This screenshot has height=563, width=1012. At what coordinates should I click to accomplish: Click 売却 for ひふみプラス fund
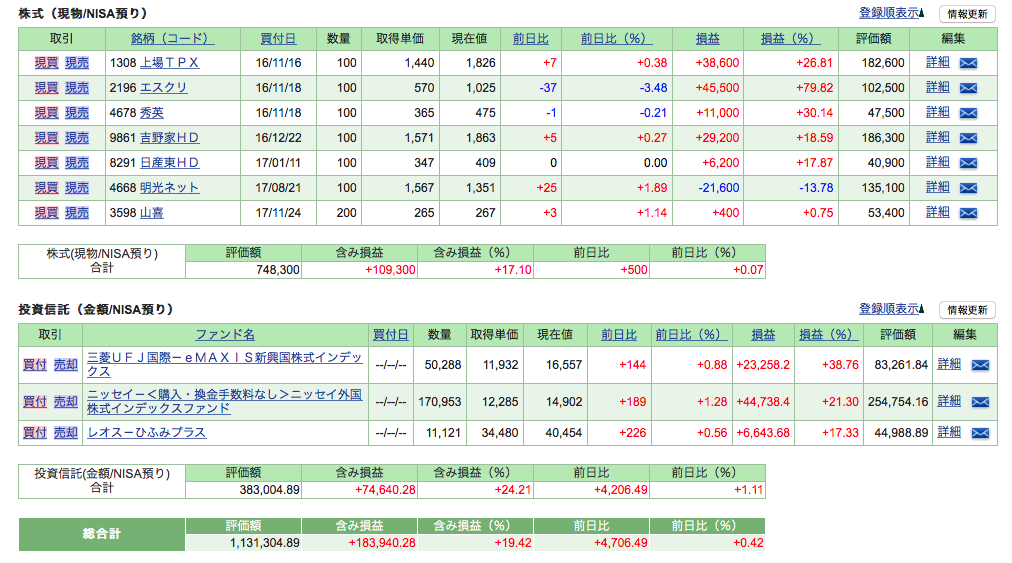coord(65,433)
